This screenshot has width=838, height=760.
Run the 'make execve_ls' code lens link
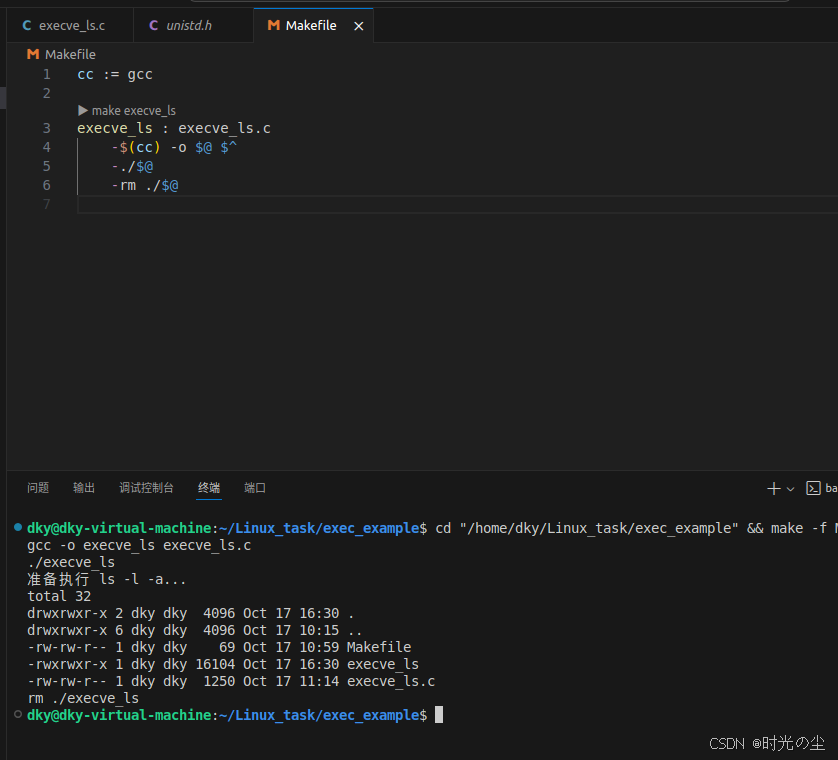click(x=133, y=110)
